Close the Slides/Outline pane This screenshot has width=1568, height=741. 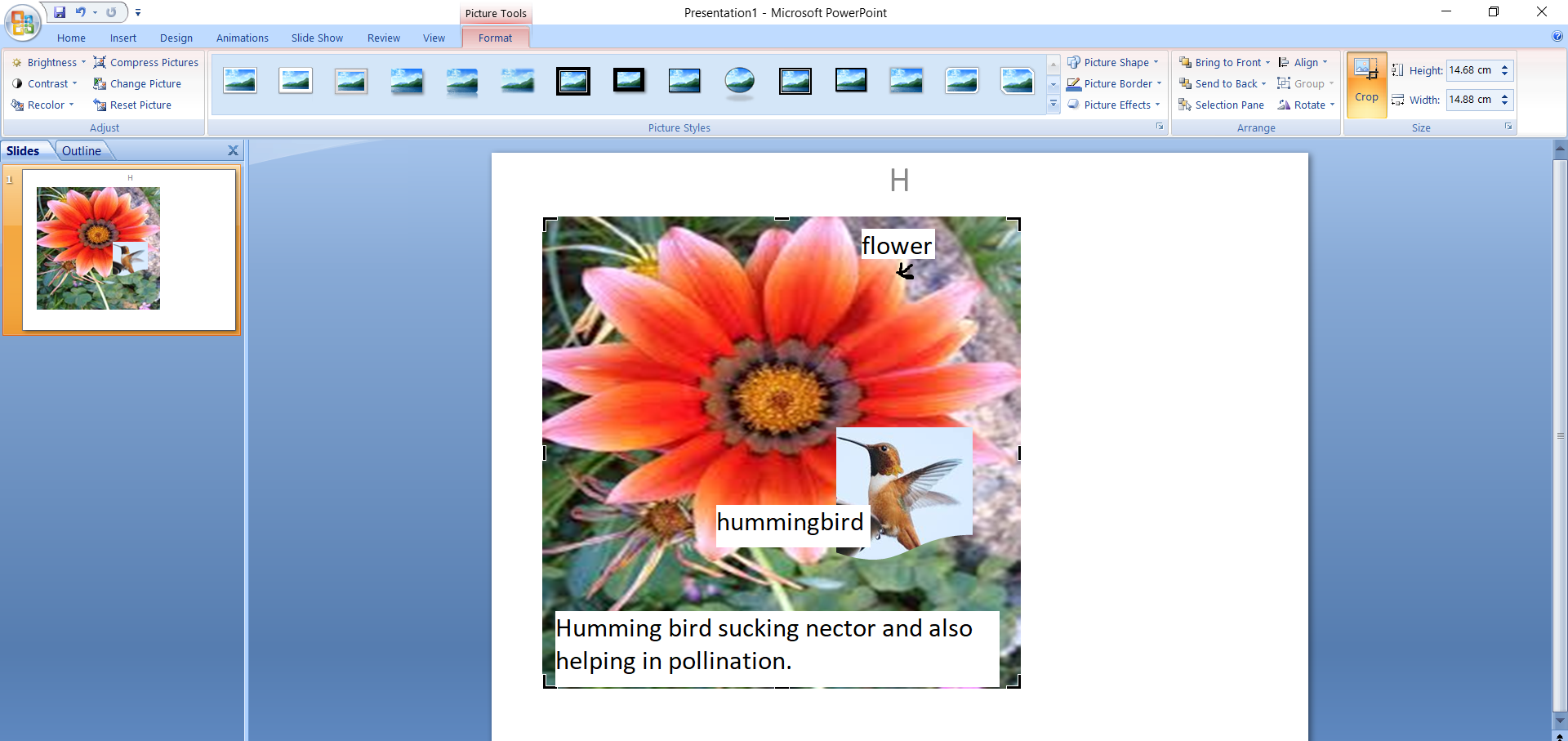click(233, 150)
